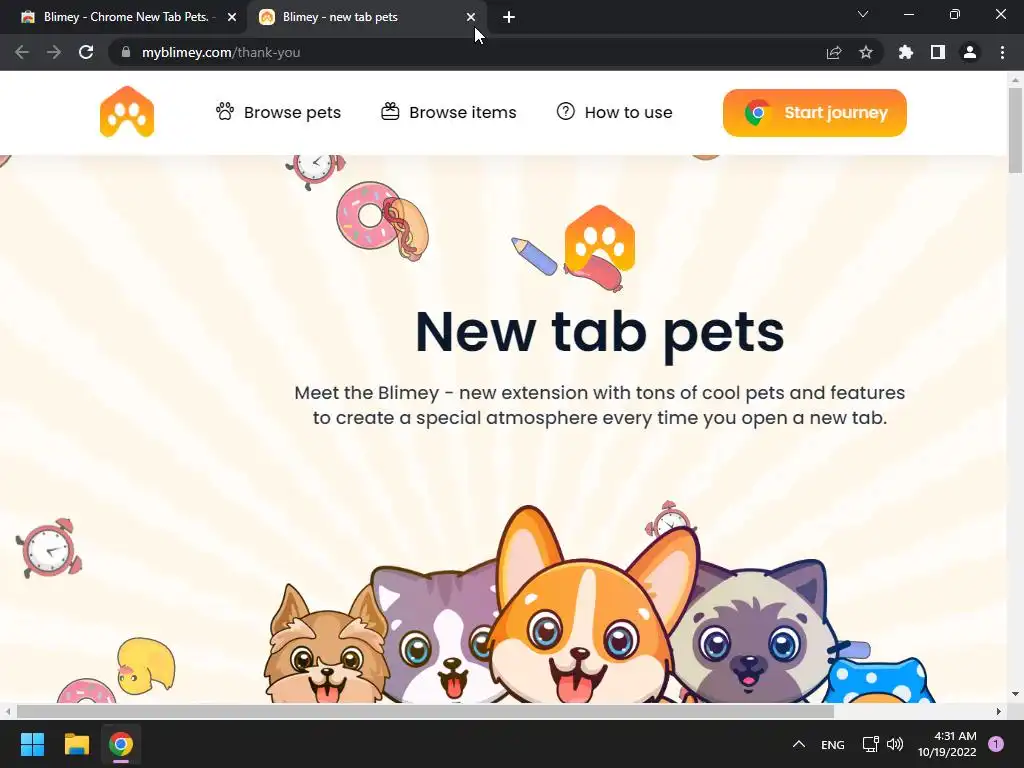The height and width of the screenshot is (768, 1024).
Task: Bookmark this tab with star icon
Action: click(866, 52)
